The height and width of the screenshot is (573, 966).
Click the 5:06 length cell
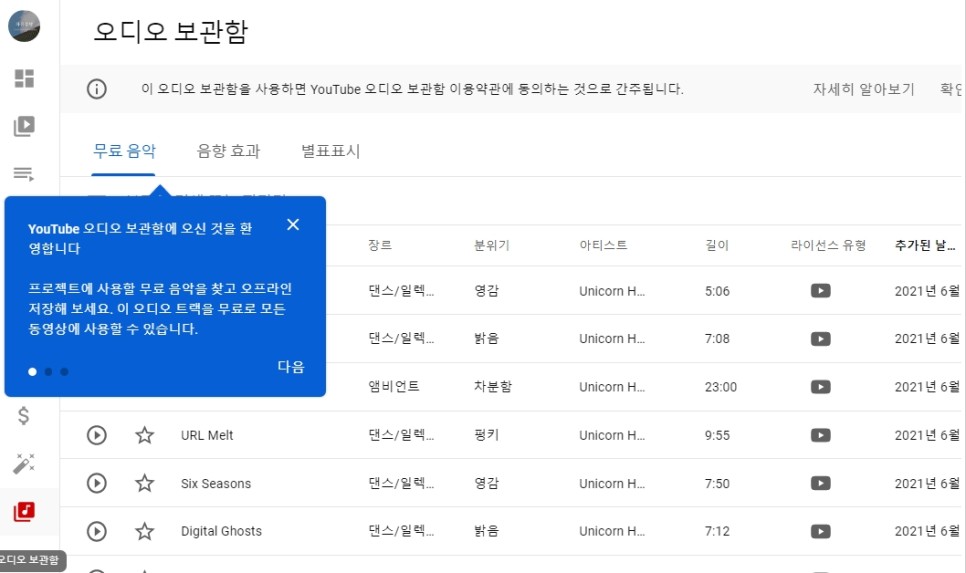click(717, 291)
